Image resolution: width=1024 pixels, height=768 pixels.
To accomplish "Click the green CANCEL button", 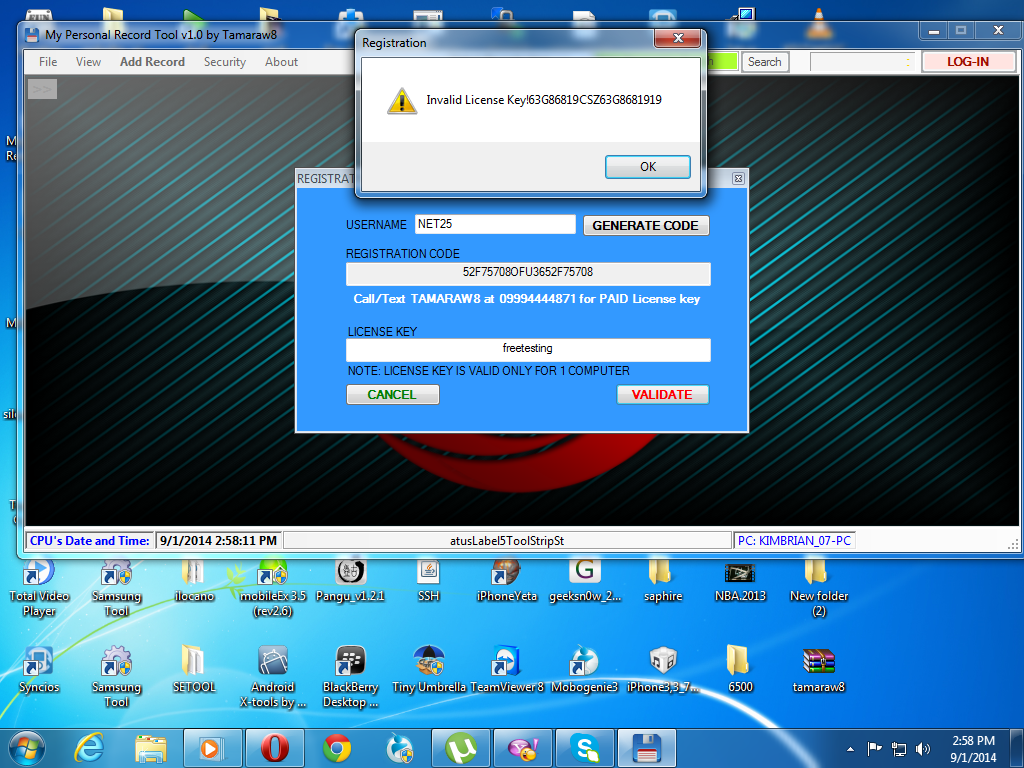I will (x=392, y=395).
